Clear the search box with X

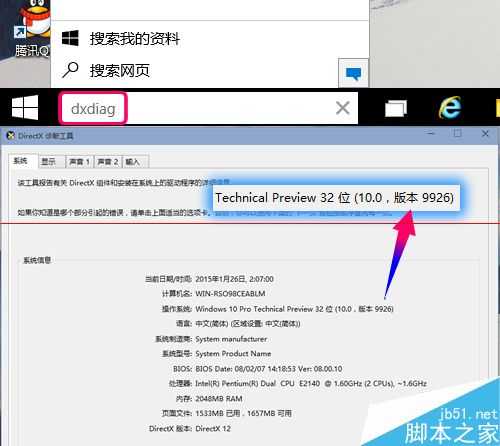pyautogui.click(x=343, y=108)
